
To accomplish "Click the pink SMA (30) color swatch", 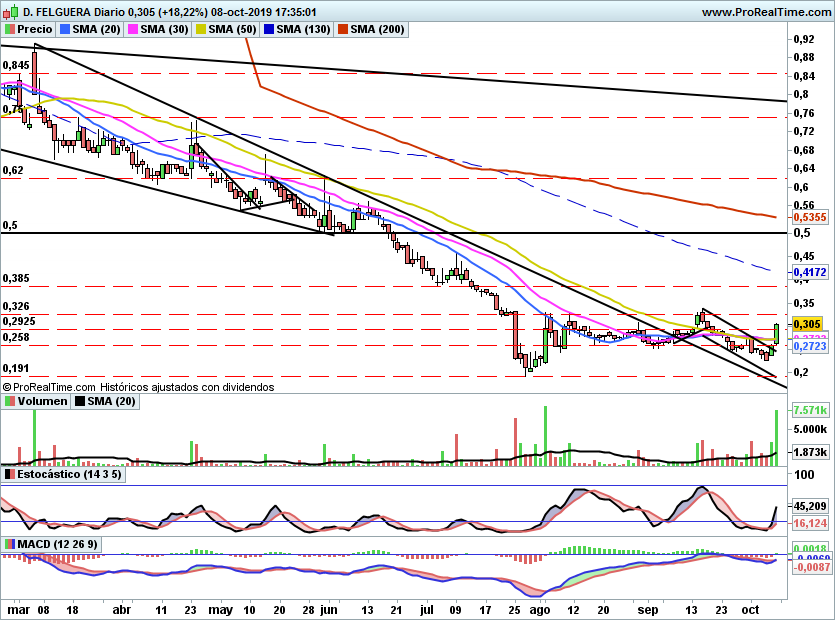I will pyautogui.click(x=132, y=30).
